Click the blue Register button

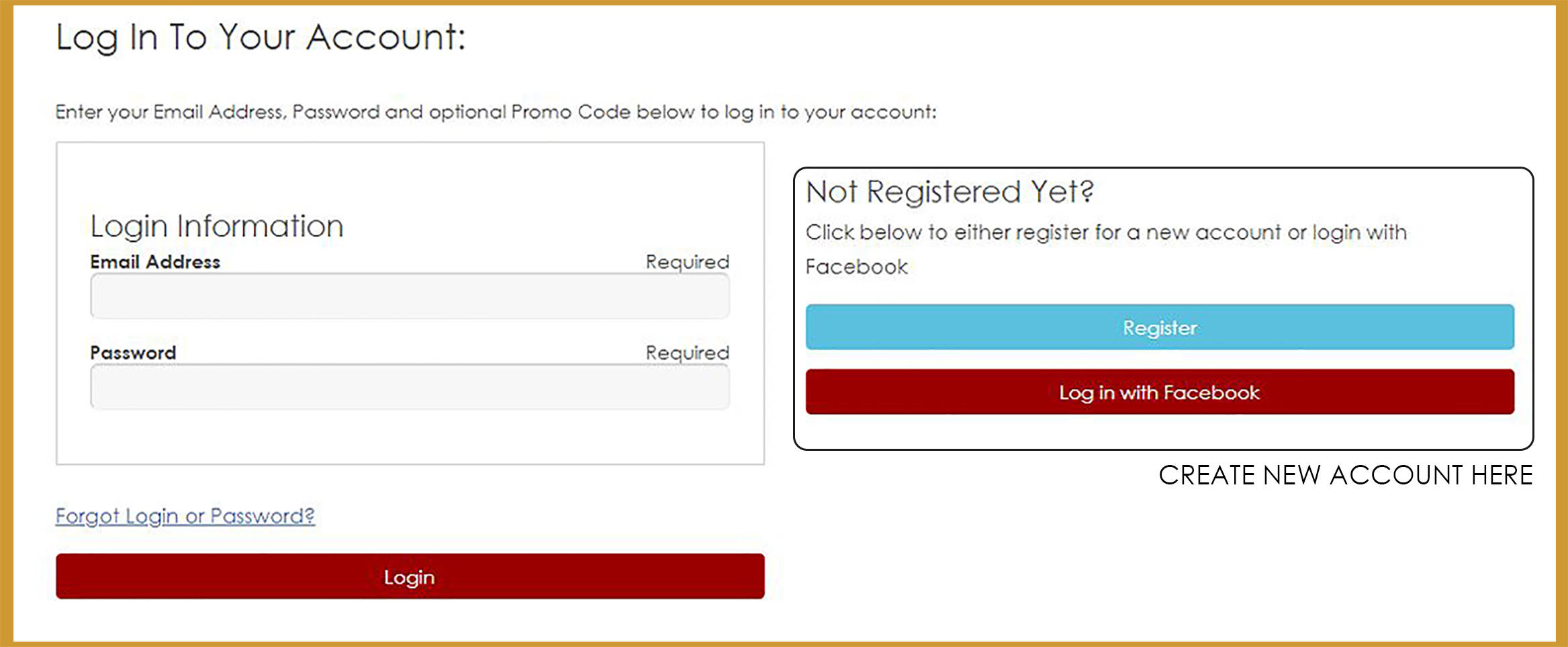(1160, 327)
